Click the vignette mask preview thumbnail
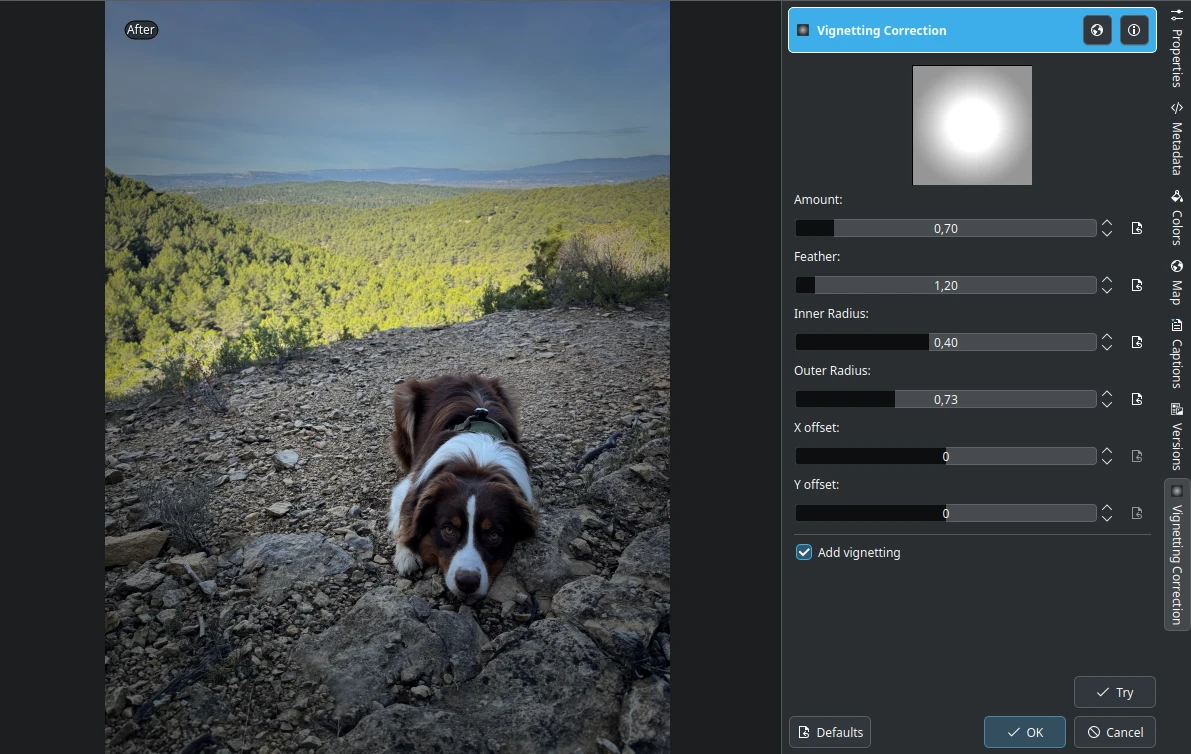Image resolution: width=1191 pixels, height=754 pixels. [971, 124]
